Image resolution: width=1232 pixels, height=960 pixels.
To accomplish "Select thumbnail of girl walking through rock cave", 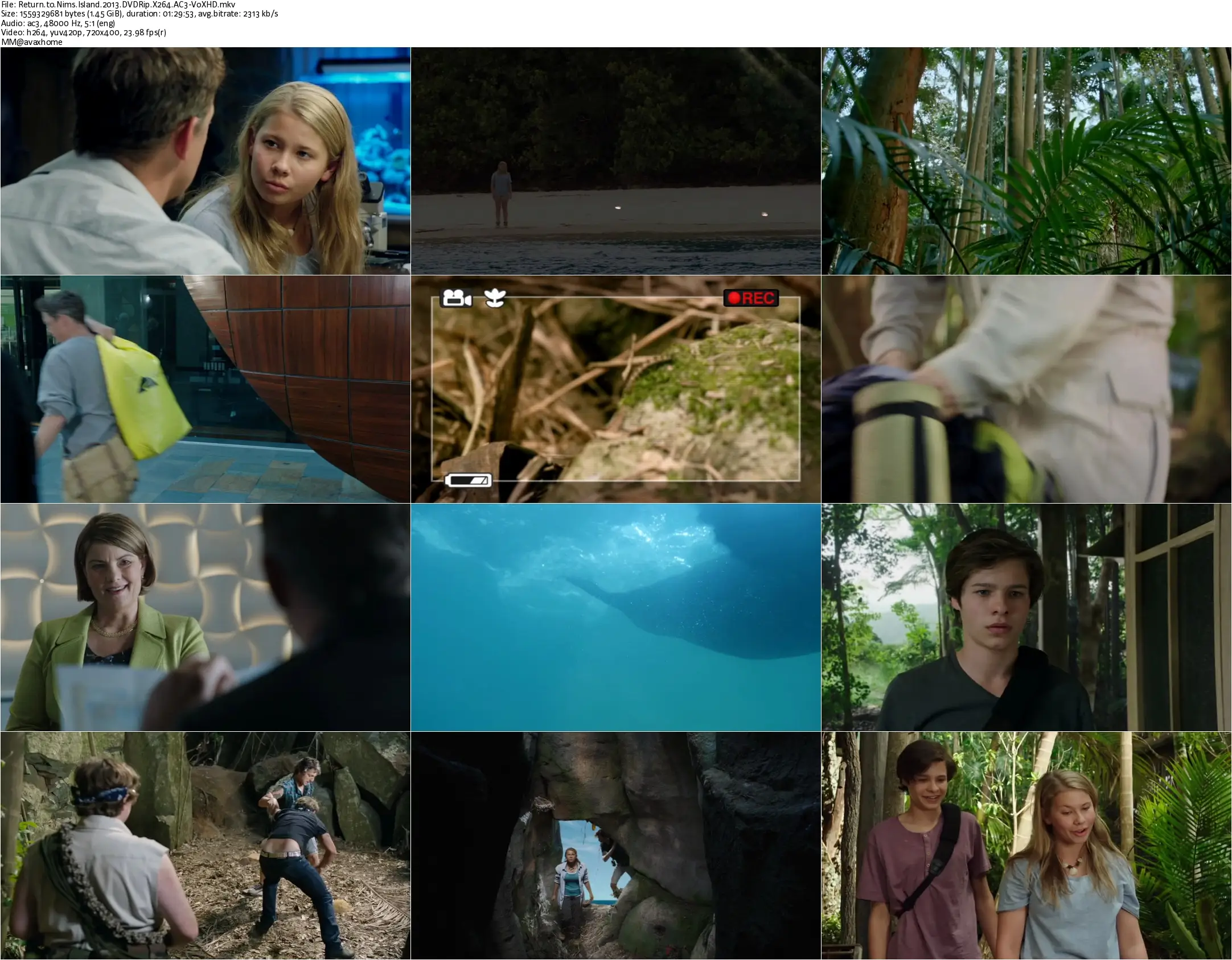I will [615, 846].
